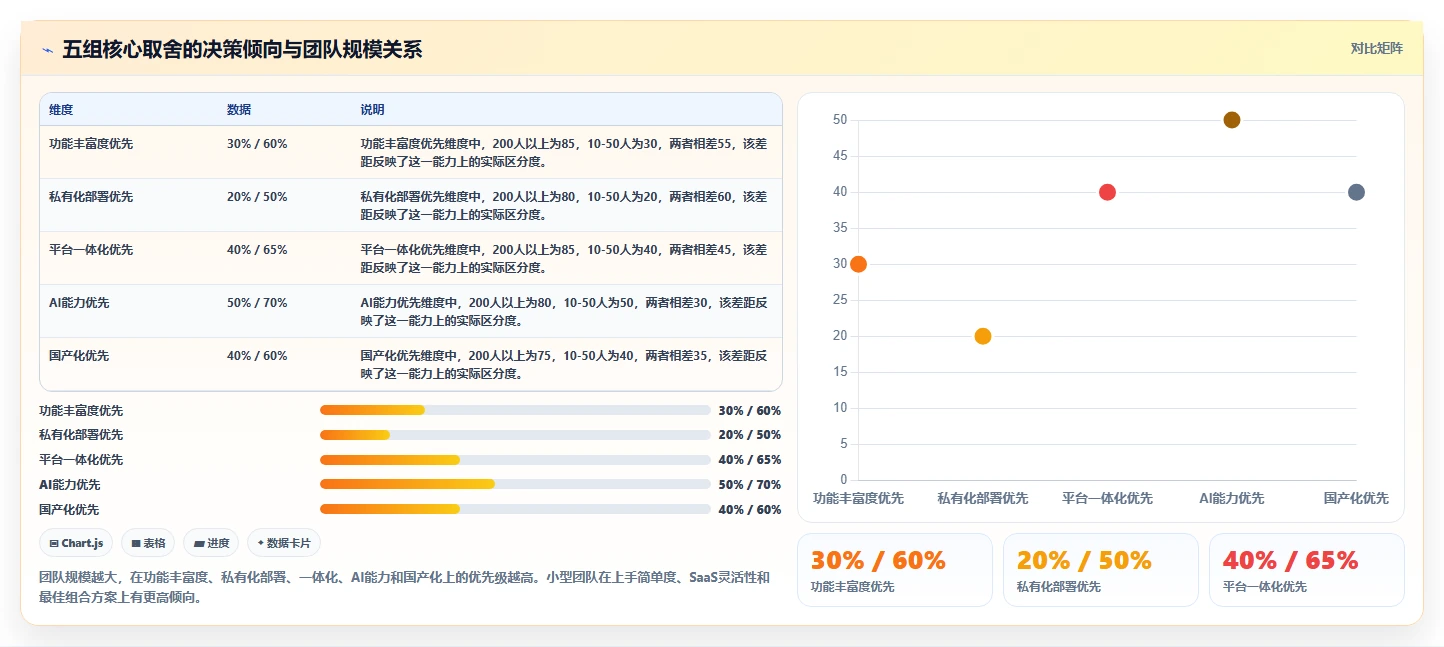Click the Chart.js chip
Image resolution: width=1444 pixels, height=647 pixels.
click(x=77, y=543)
